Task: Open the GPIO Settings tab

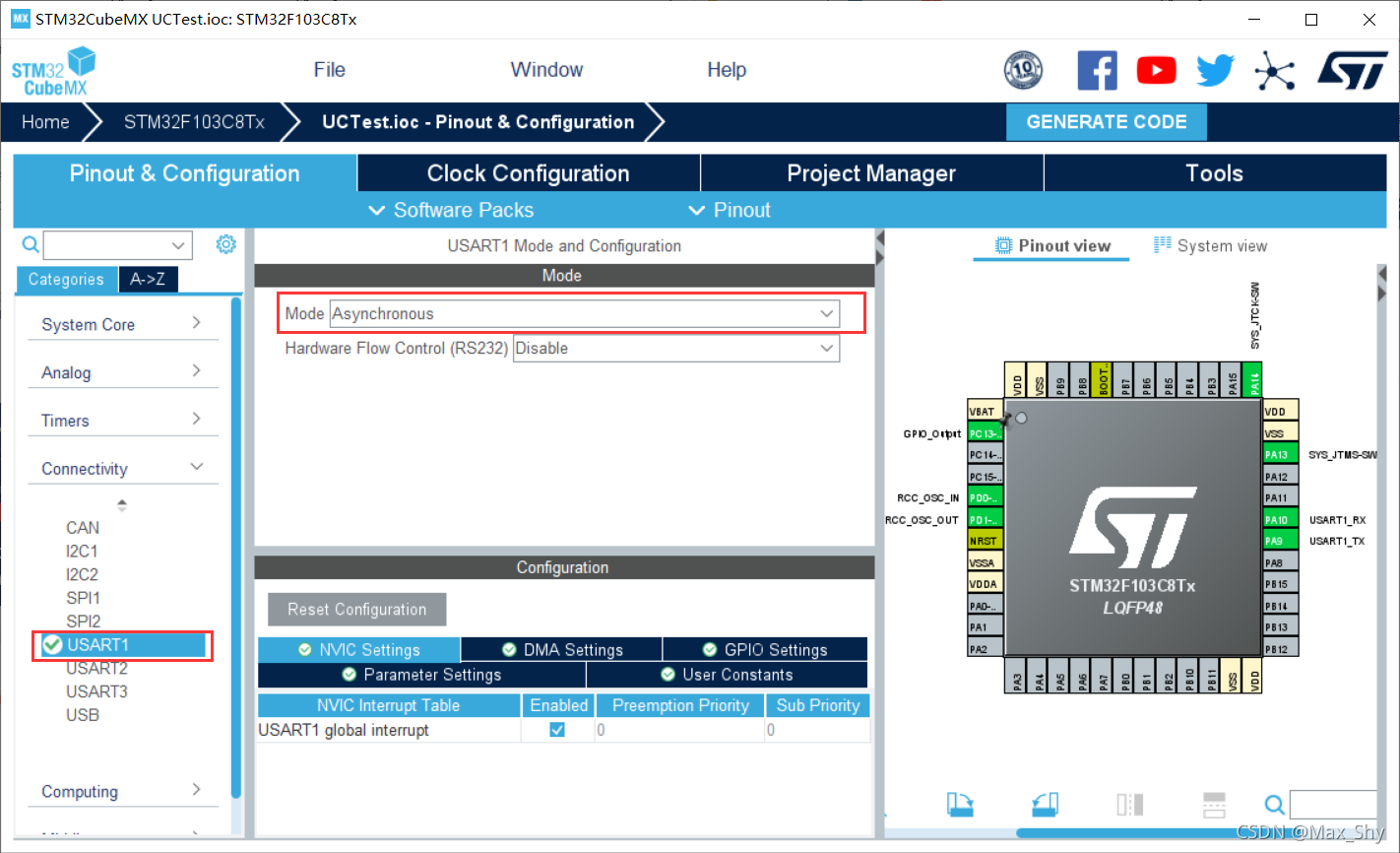Action: click(x=765, y=649)
